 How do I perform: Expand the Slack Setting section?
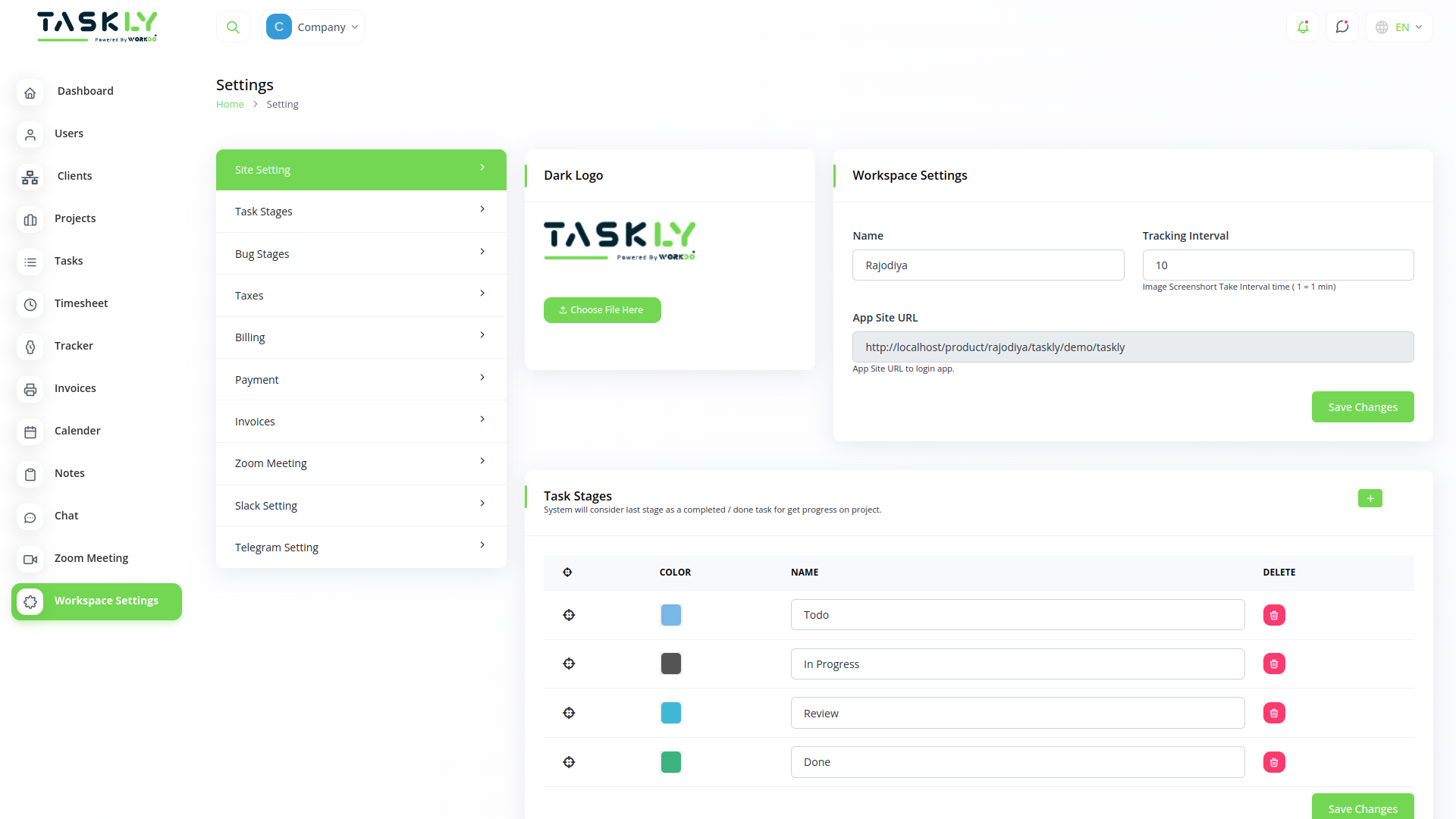click(361, 505)
